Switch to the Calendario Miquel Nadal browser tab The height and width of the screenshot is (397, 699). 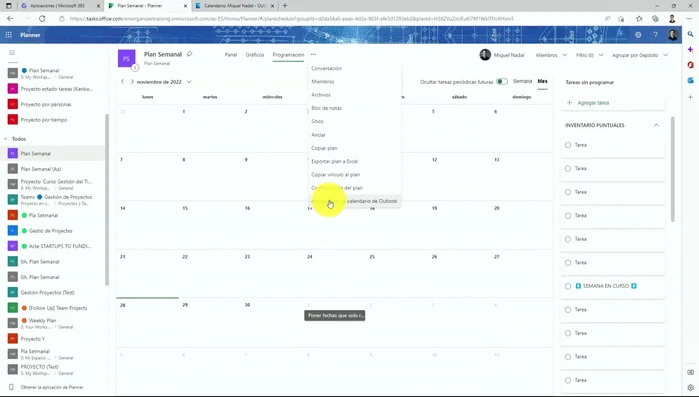coord(235,6)
